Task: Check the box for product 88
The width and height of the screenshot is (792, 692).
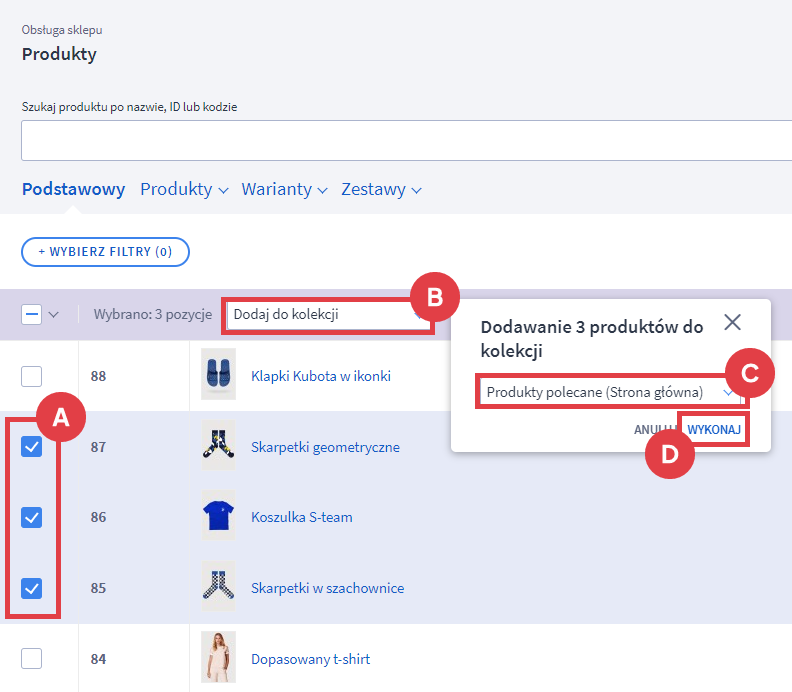Action: [32, 376]
